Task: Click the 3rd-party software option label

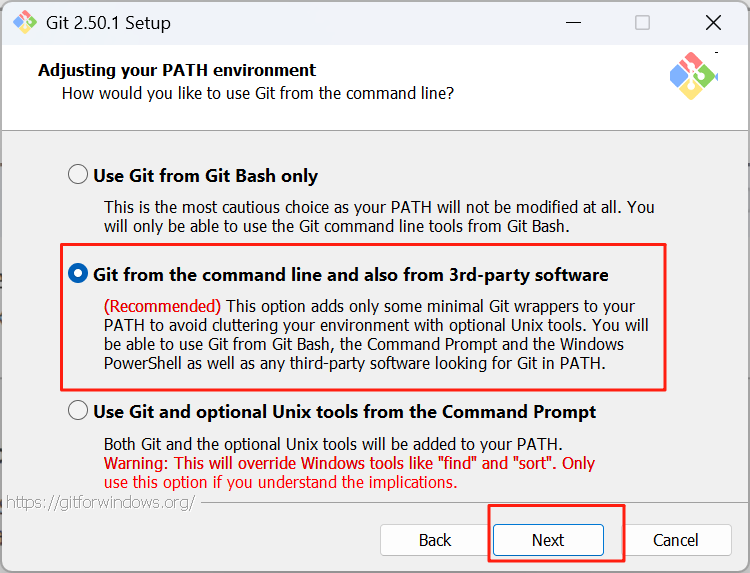Action: coord(351,275)
